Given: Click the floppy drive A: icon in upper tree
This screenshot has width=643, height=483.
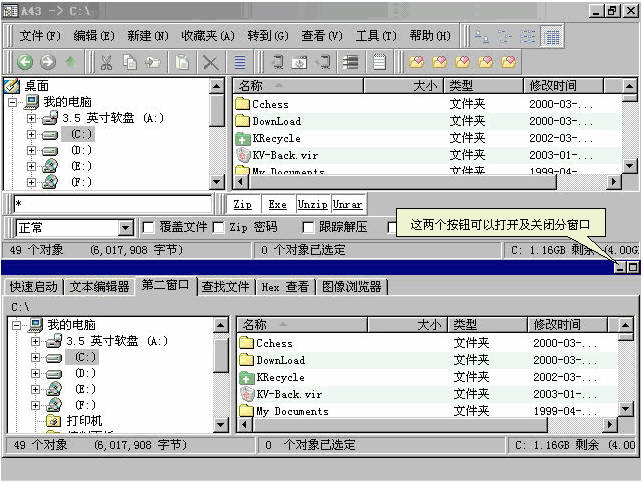Looking at the screenshot, I should point(50,118).
